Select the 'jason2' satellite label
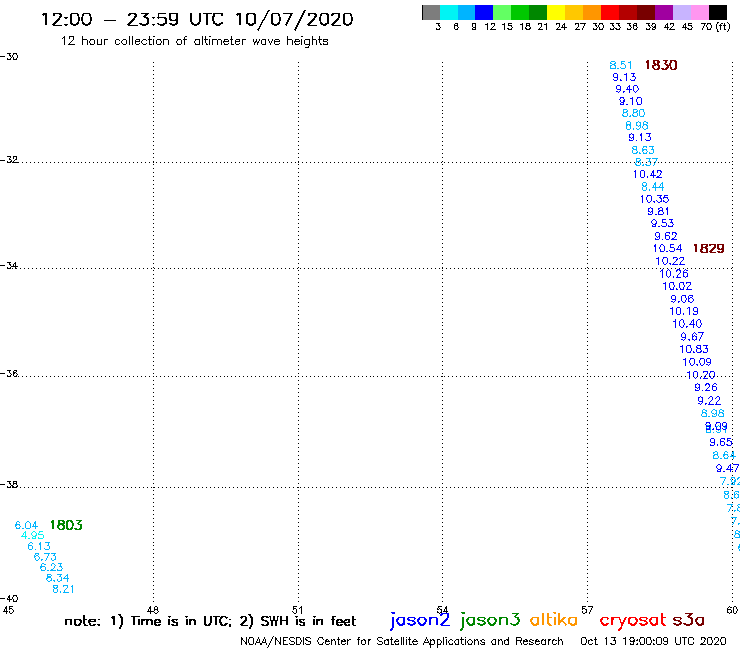 tap(420, 620)
